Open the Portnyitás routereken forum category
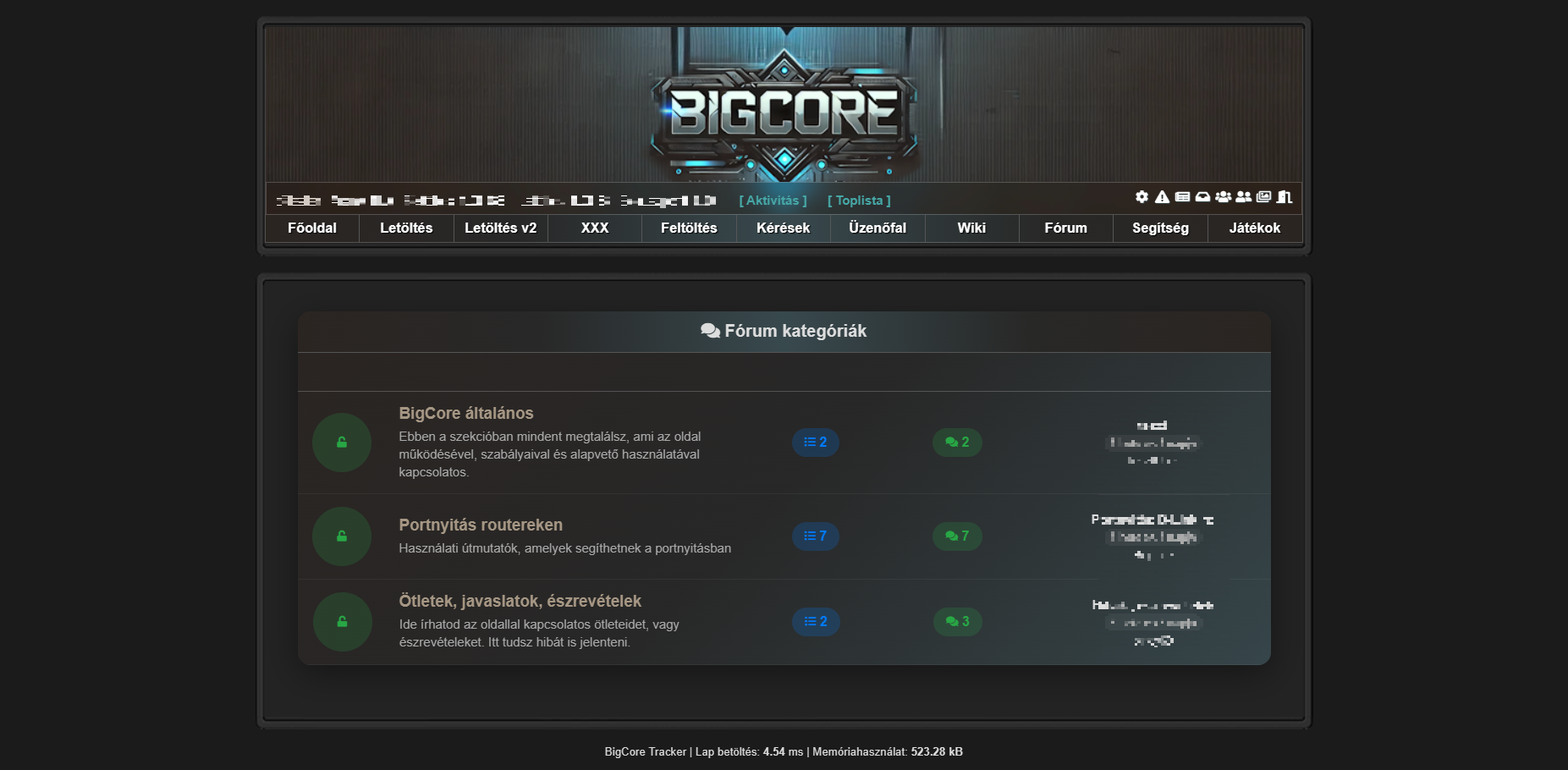Viewport: 1568px width, 770px height. [x=481, y=525]
